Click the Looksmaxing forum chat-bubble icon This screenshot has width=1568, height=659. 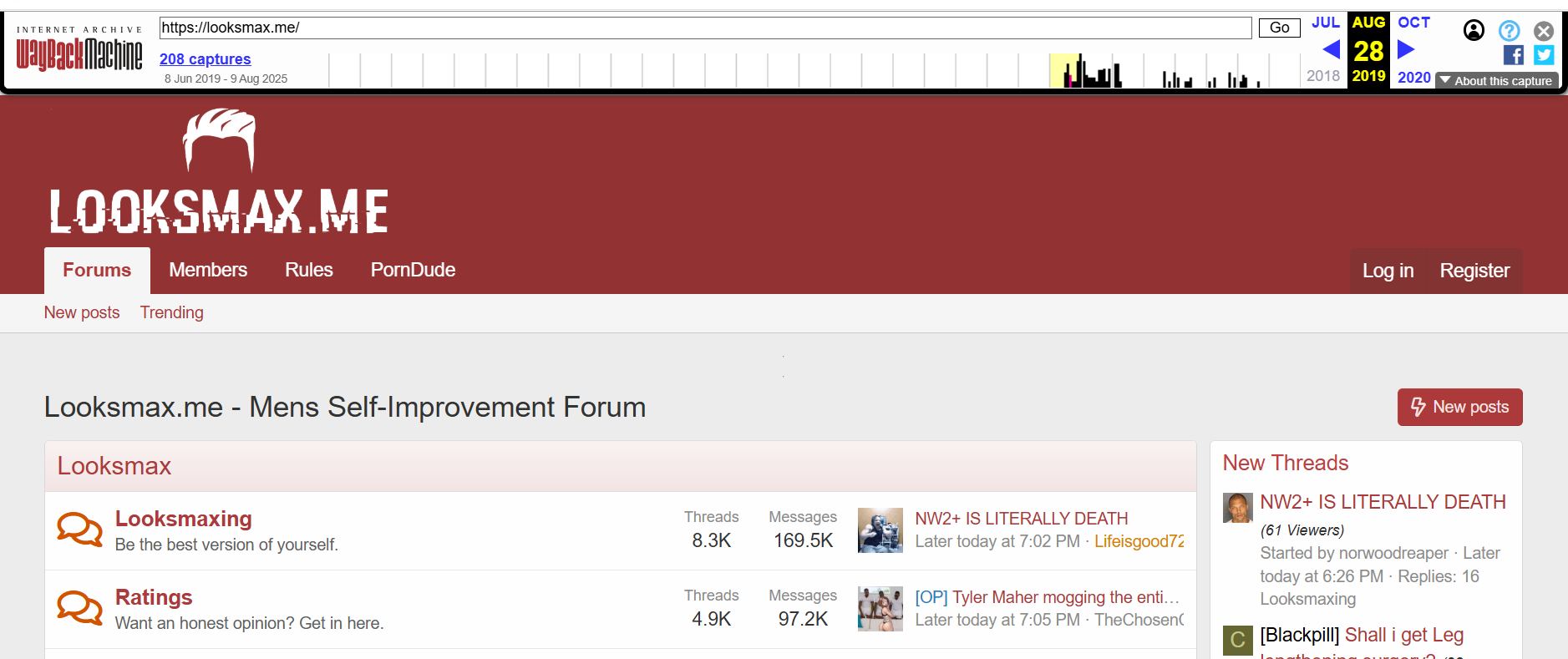[79, 530]
